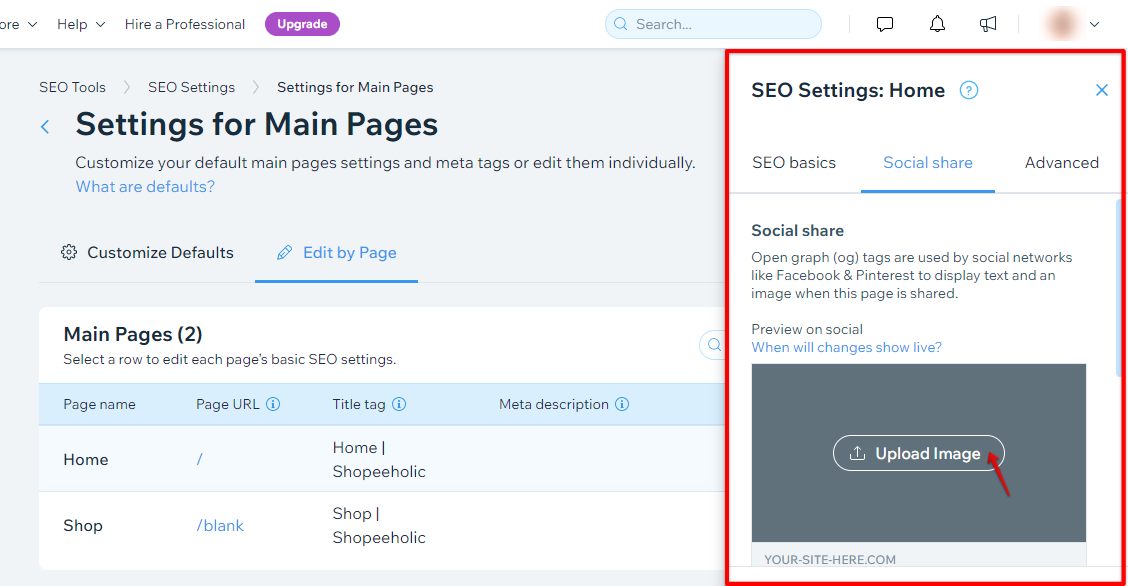1128x586 pixels.
Task: Click the top Search input field
Action: [714, 24]
